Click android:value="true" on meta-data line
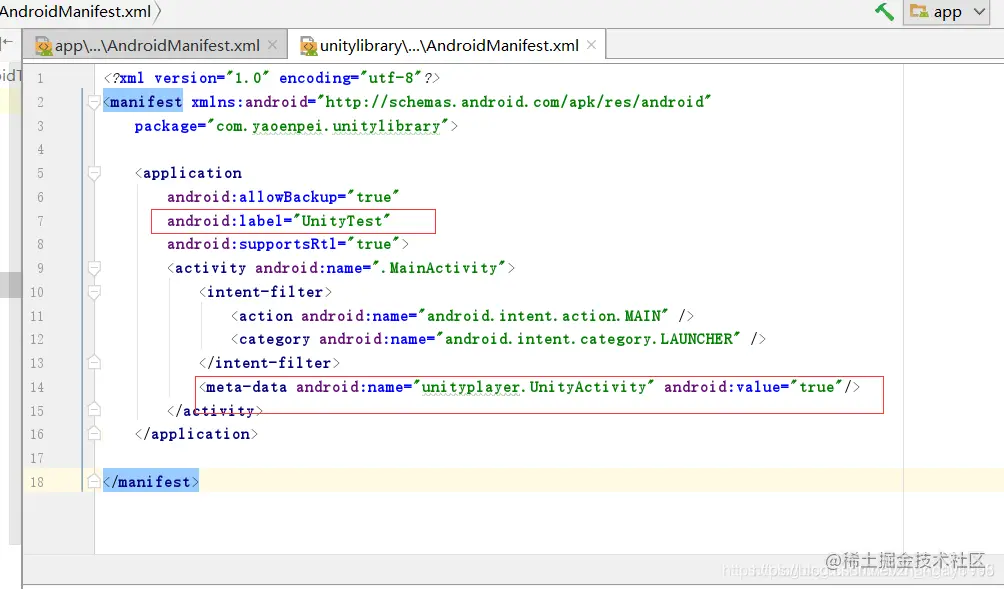This screenshot has height=589, width=1004. [754, 387]
